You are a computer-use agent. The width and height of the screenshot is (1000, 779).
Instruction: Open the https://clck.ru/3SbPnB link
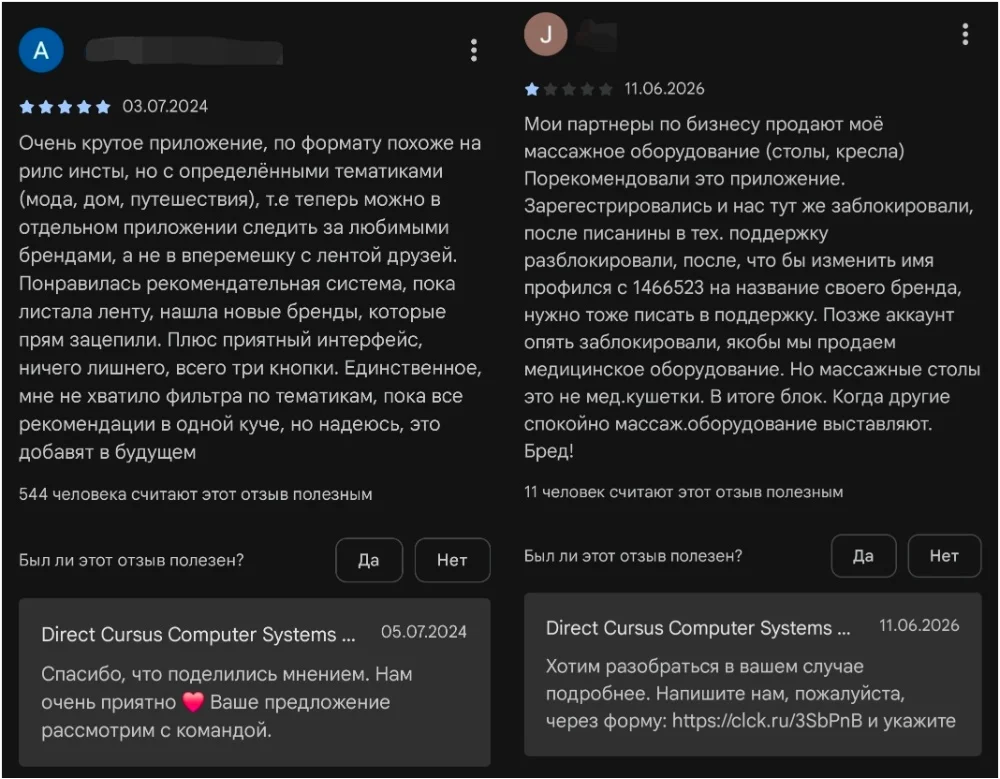767,720
